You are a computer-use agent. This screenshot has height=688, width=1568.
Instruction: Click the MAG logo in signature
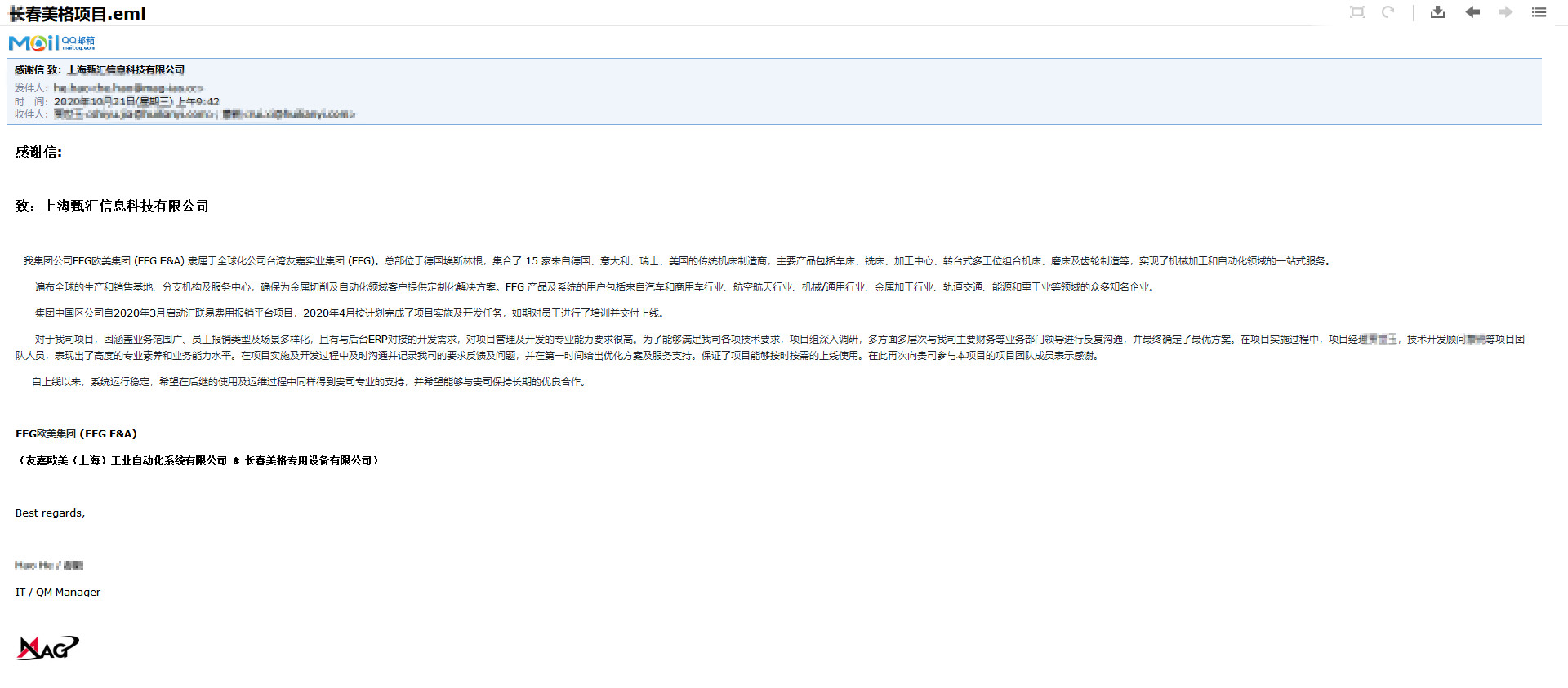48,648
